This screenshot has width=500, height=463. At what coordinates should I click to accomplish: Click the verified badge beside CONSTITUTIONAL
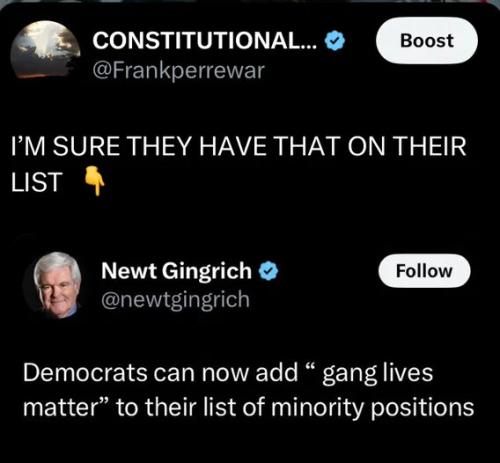(x=335, y=41)
